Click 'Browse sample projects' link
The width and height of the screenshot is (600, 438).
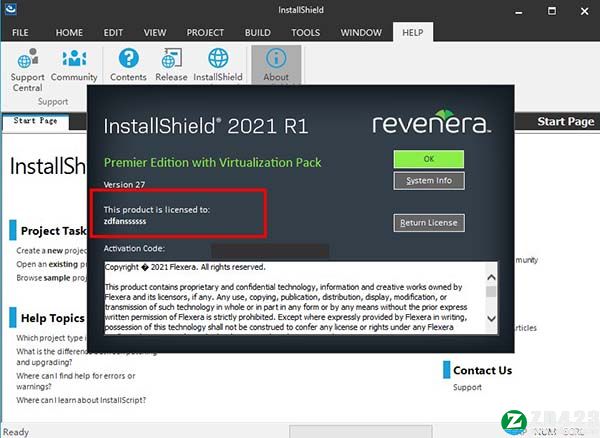pos(52,278)
